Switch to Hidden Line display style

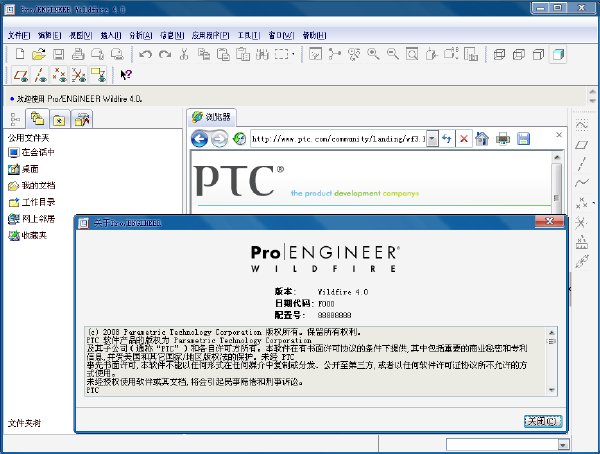point(519,54)
